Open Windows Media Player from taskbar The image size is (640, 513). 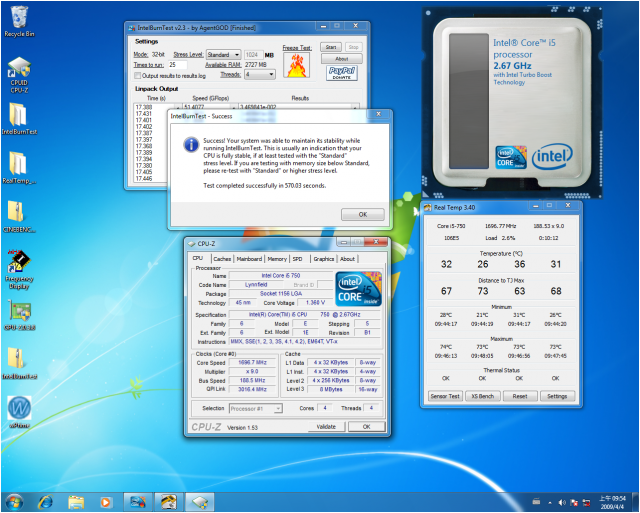pyautogui.click(x=106, y=502)
